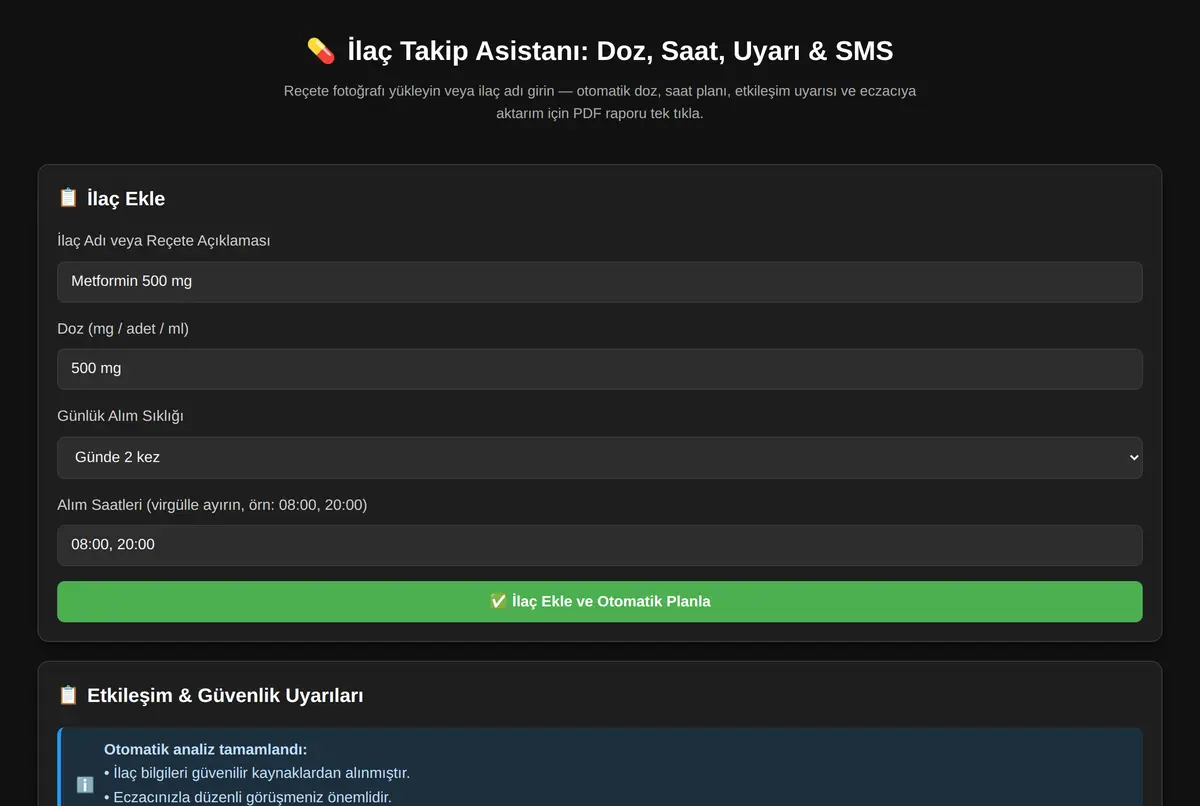Viewport: 1200px width, 806px height.
Task: Click the label Günlük Alım Sıklığı
Action: pyautogui.click(x=120, y=416)
